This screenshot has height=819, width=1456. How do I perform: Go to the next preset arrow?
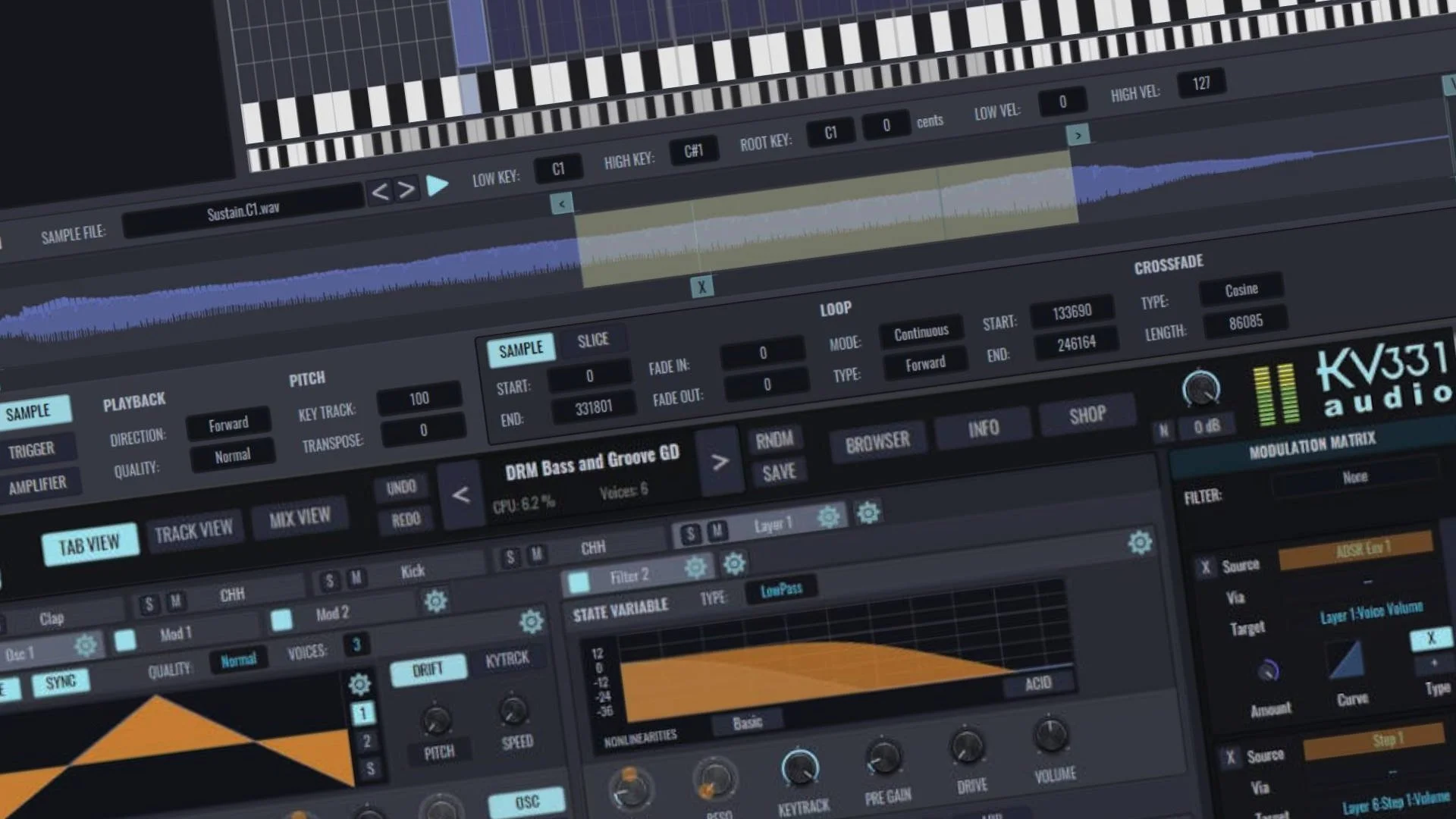tap(719, 461)
